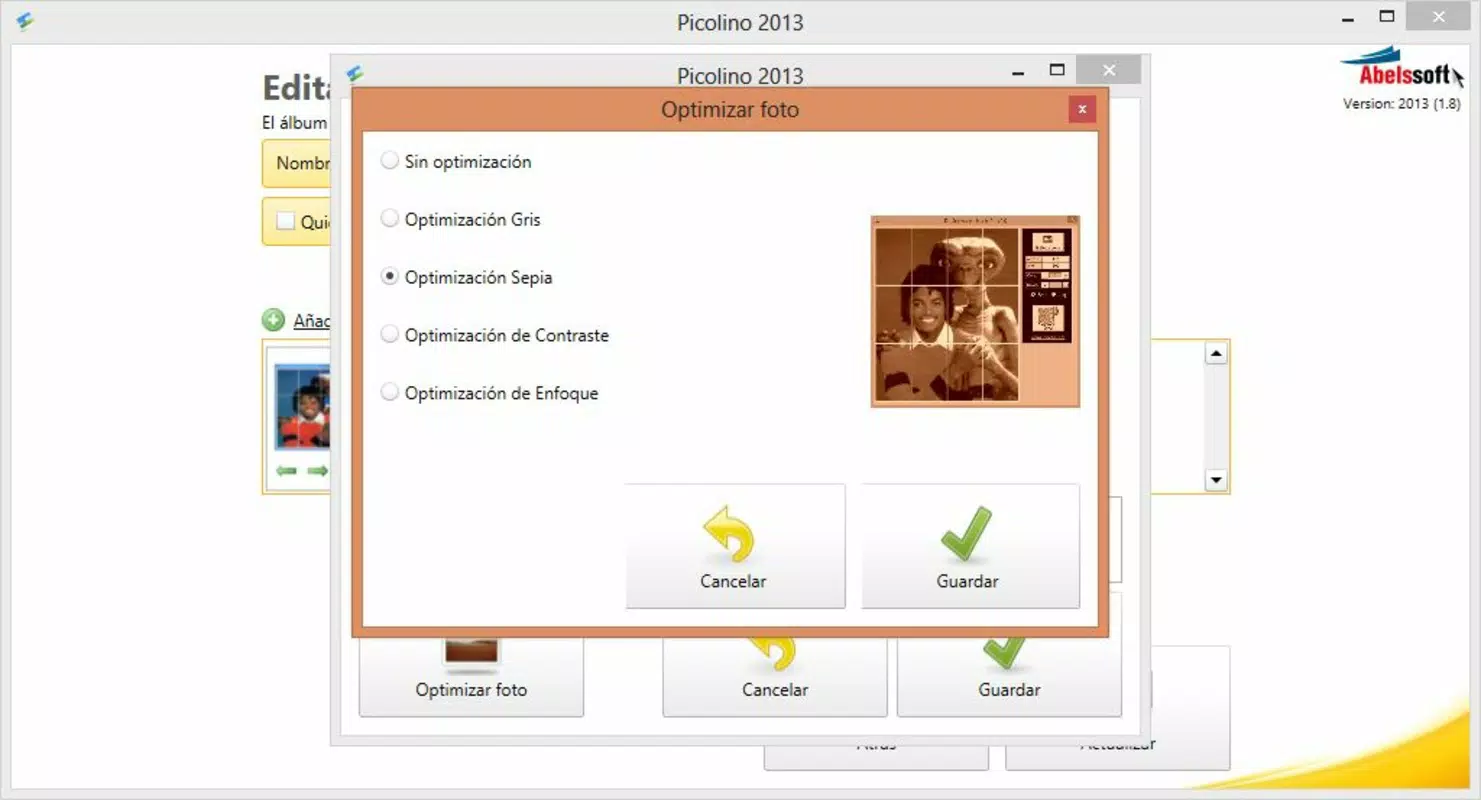Move photo with the green left arrow
Viewport: 1481px width, 800px height.
[x=287, y=471]
